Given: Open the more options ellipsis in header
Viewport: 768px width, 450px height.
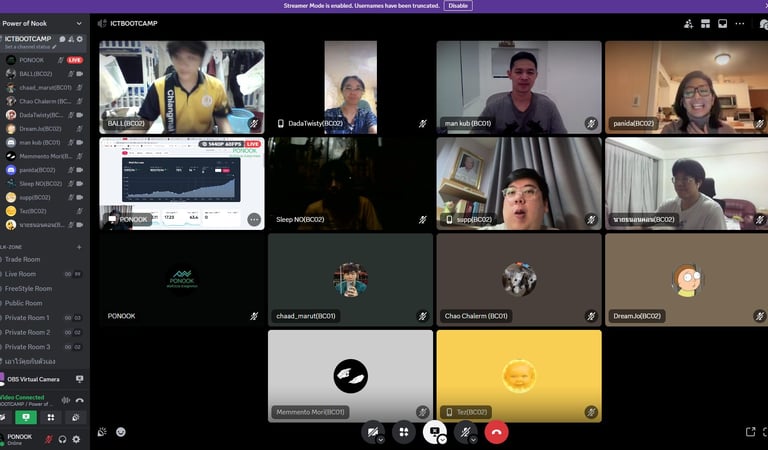Looking at the screenshot, I should coord(740,24).
